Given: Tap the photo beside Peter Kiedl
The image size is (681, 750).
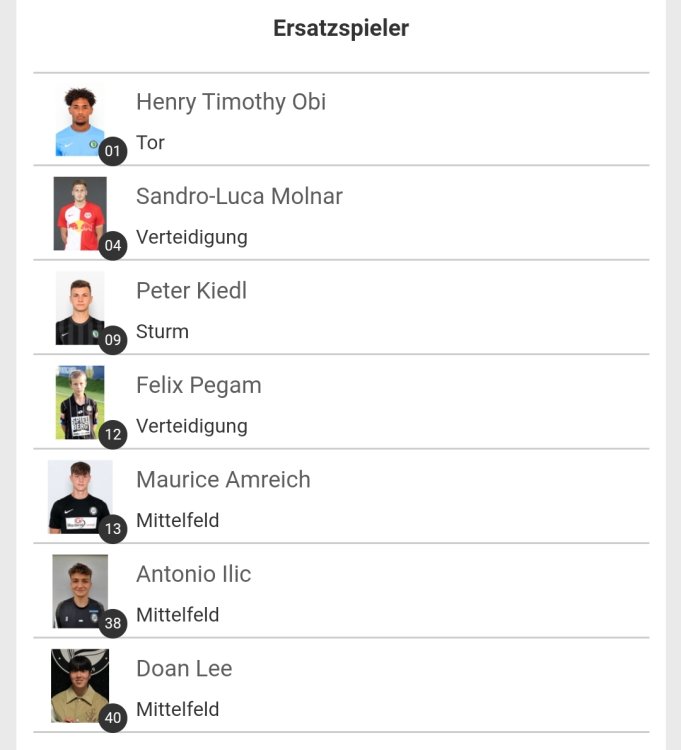Looking at the screenshot, I should (79, 307).
